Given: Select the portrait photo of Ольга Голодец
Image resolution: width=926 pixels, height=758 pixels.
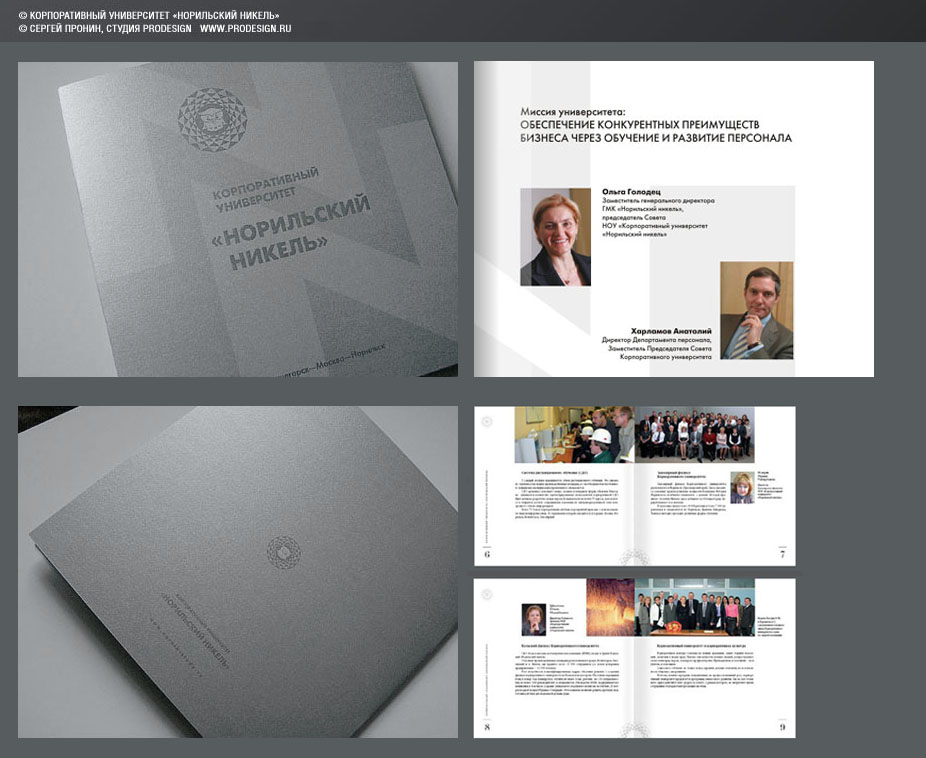Looking at the screenshot, I should pos(555,237).
